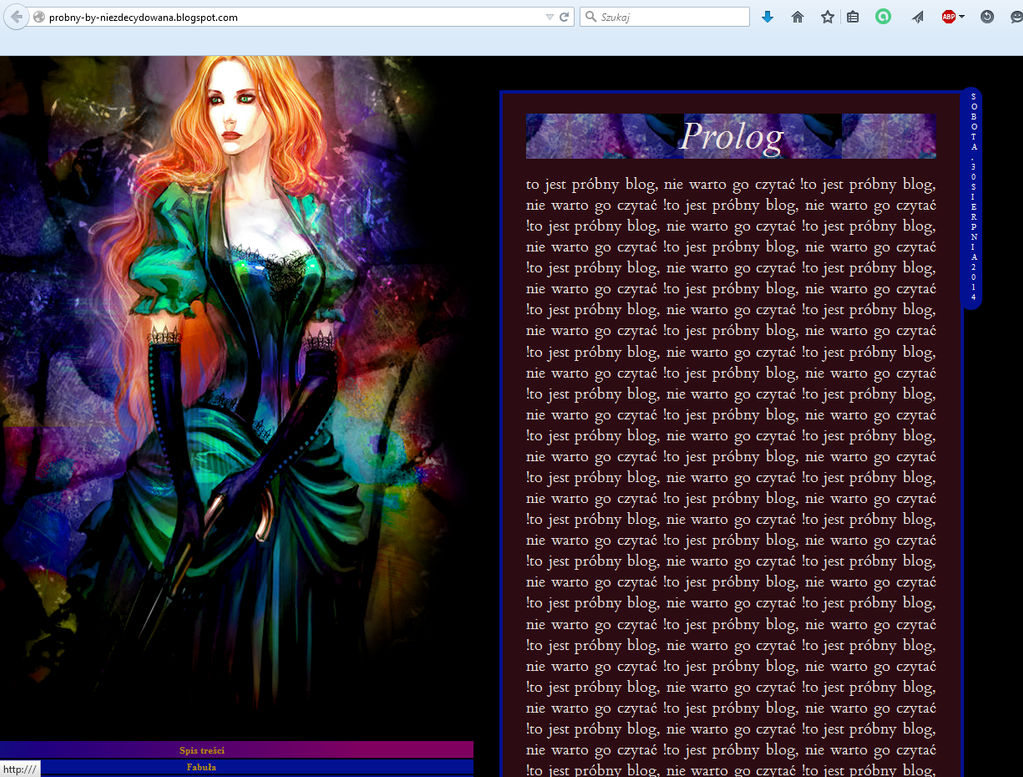This screenshot has width=1023, height=777.
Task: Reload the page with the refresh icon
Action: [564, 17]
